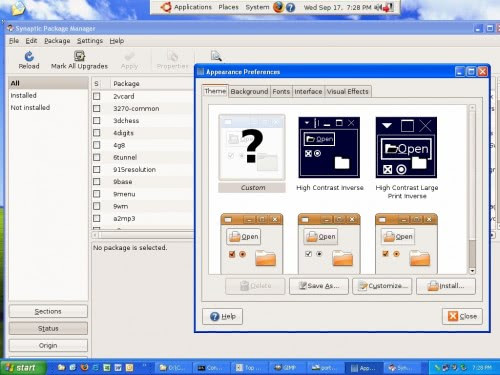The width and height of the screenshot is (500, 375).
Task: Toggle the checkbox next to a2mp3
Action: (97, 219)
